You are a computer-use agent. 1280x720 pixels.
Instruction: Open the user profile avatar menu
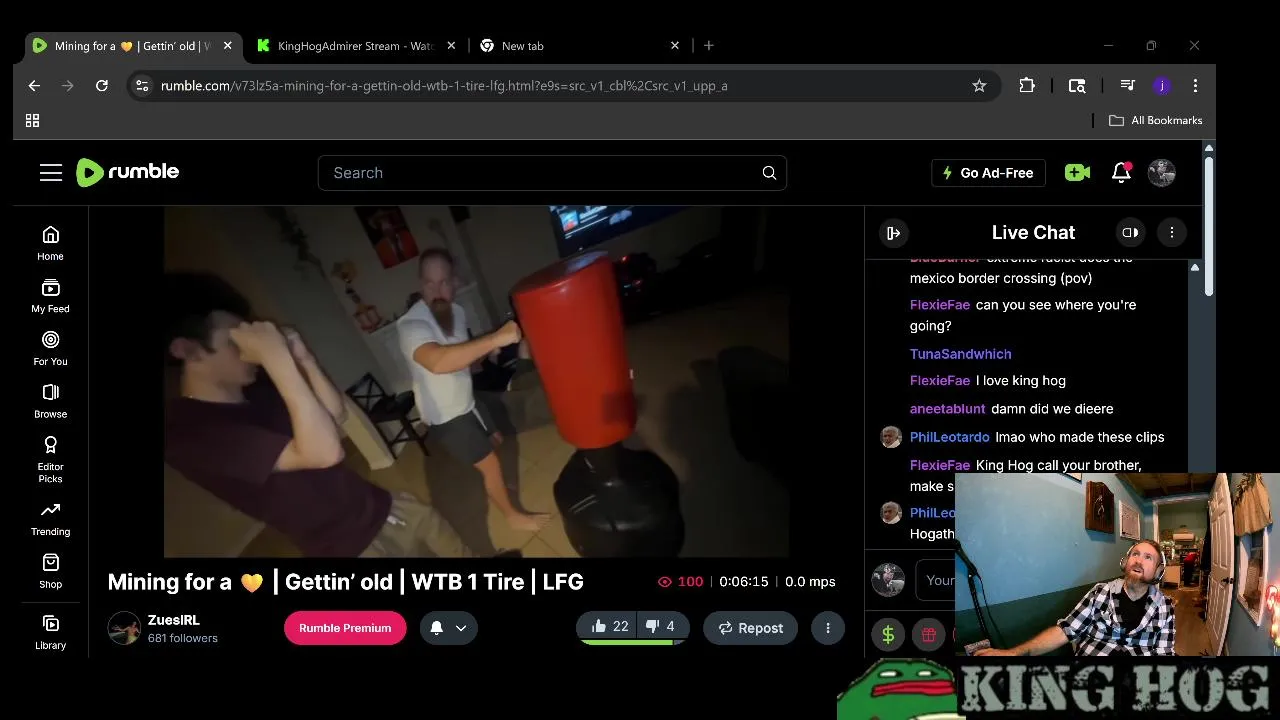[x=1162, y=173]
